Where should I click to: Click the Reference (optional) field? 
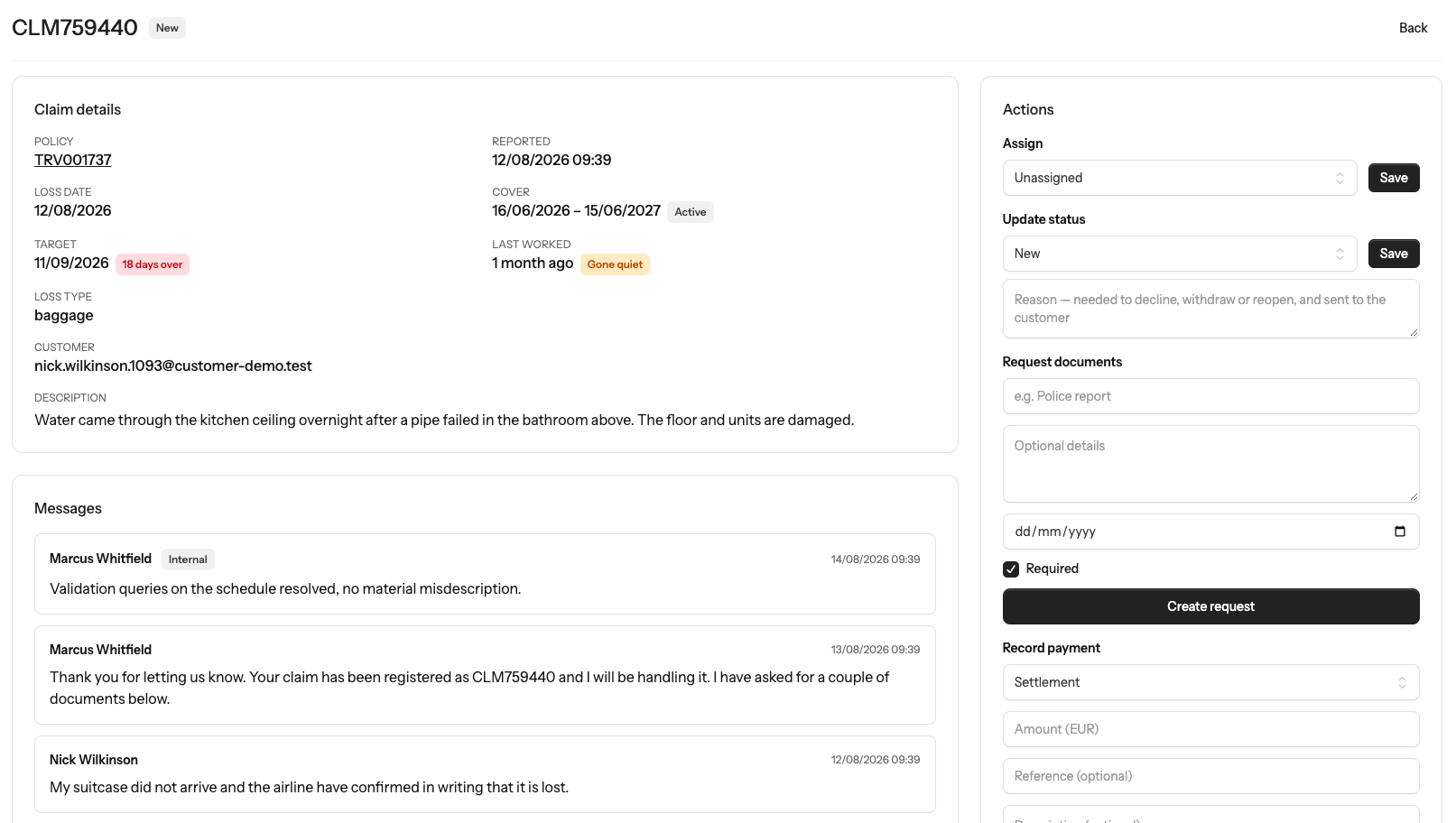coord(1210,776)
